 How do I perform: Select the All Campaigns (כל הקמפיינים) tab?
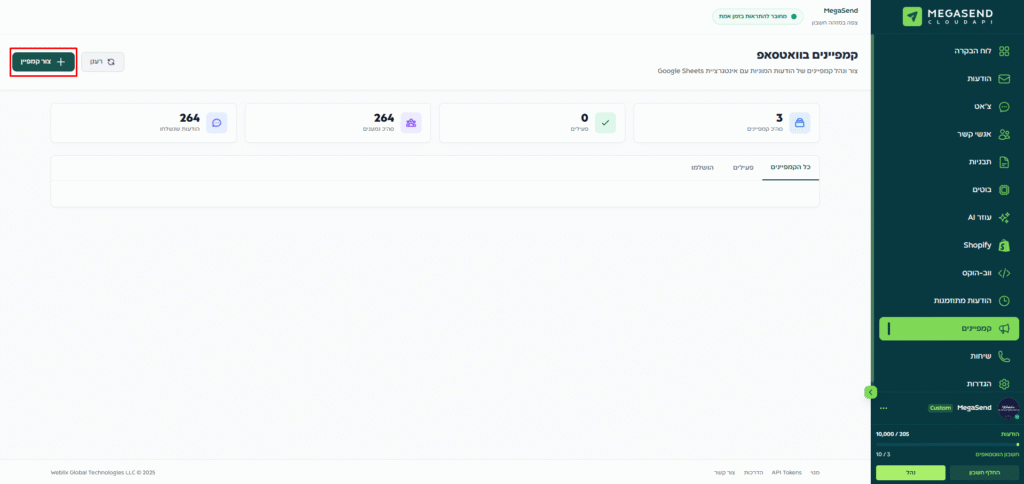[x=790, y=167]
